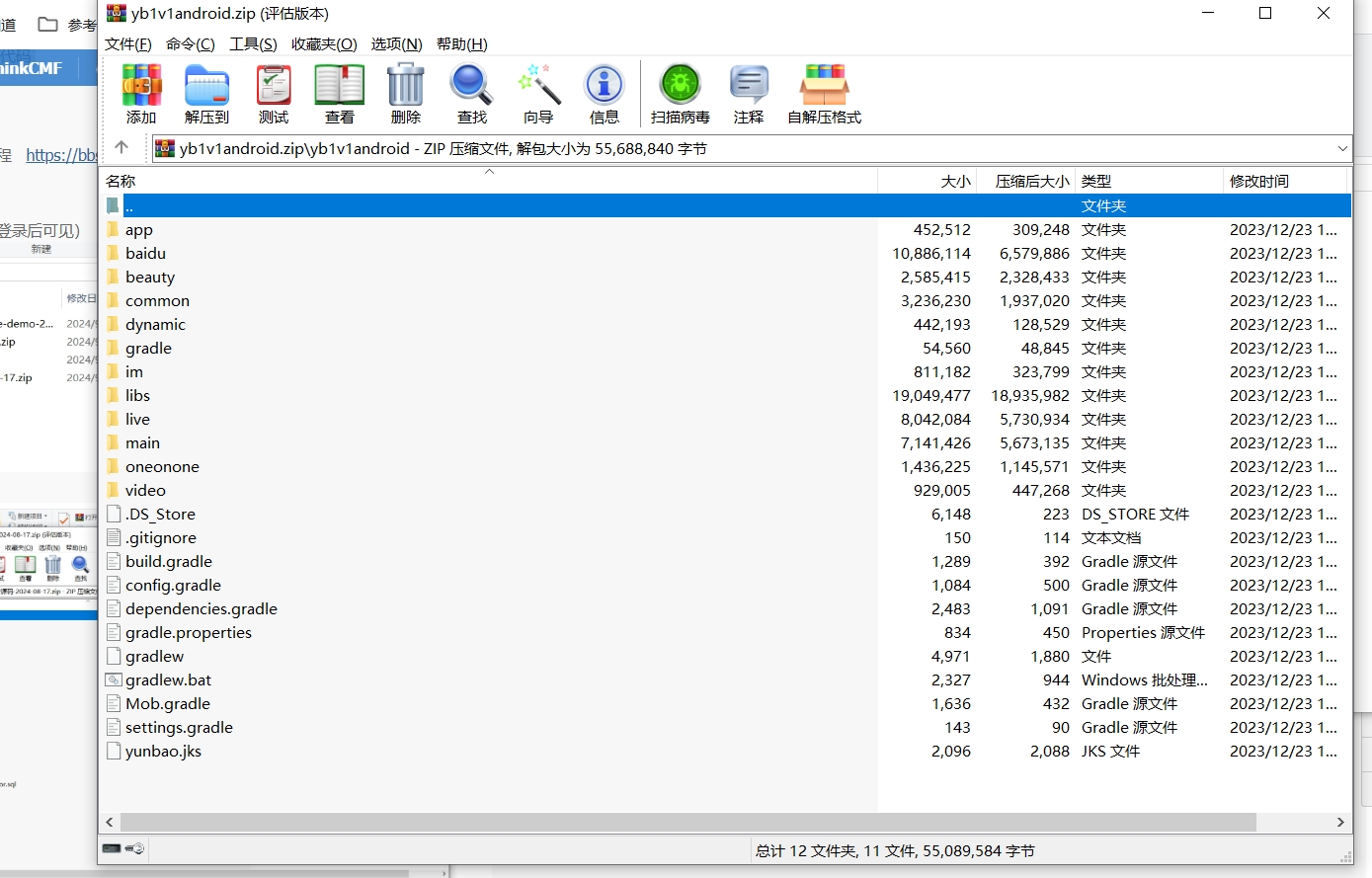Viewport: 1372px width, 878px height.
Task: Click the 查找 (Find) magnifier icon
Action: [471, 85]
